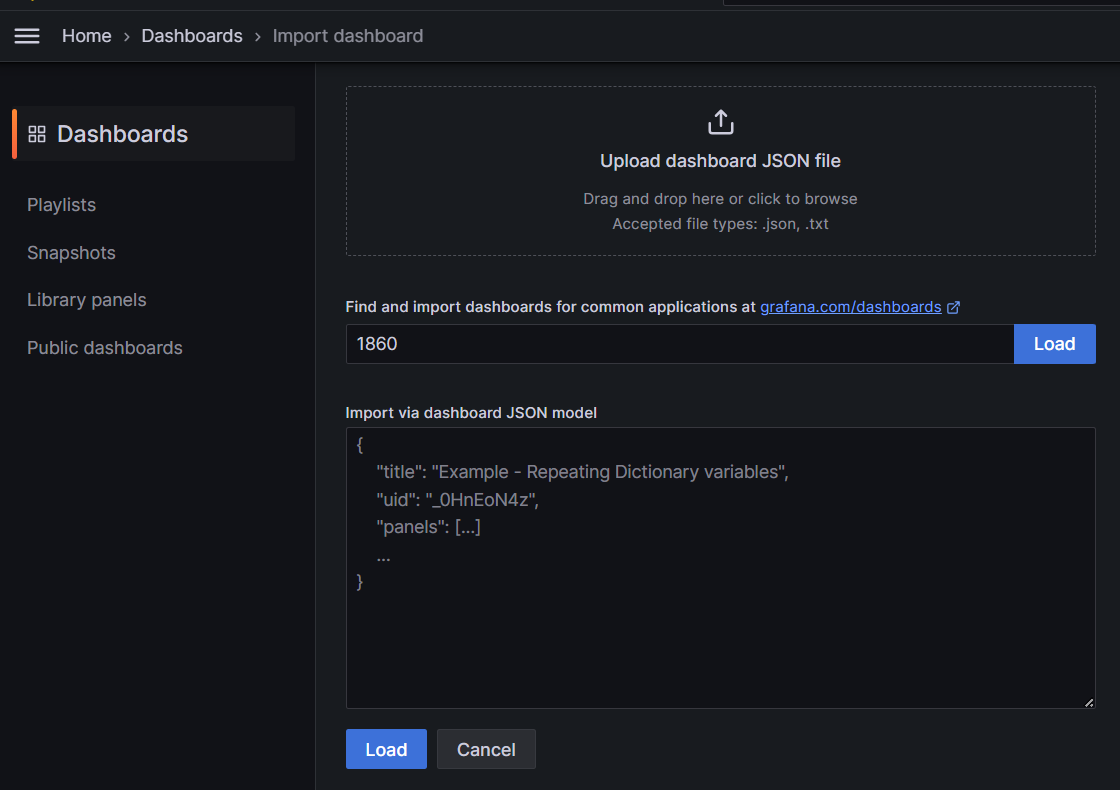Open Public dashboards page
This screenshot has width=1120, height=790.
(x=104, y=347)
